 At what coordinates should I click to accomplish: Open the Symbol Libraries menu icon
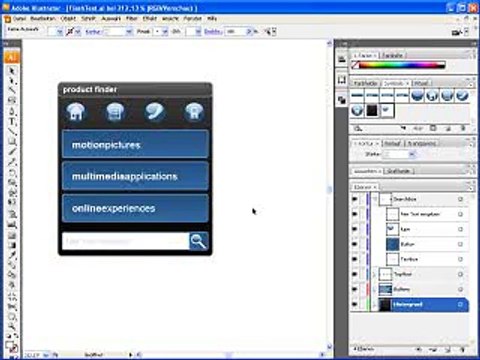click(x=358, y=128)
